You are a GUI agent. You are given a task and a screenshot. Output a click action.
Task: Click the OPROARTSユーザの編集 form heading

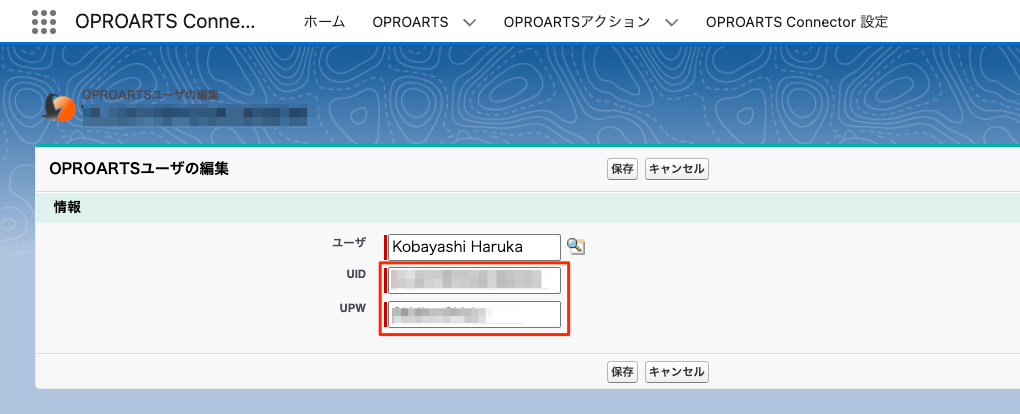pyautogui.click(x=139, y=169)
